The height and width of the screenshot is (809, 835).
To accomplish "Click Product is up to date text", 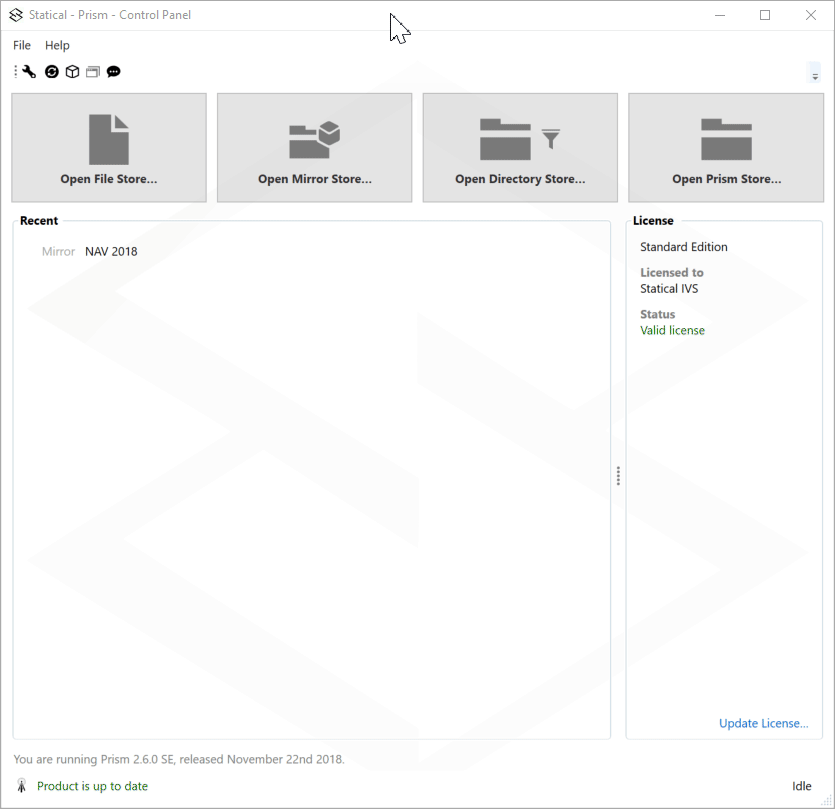I will point(92,786).
